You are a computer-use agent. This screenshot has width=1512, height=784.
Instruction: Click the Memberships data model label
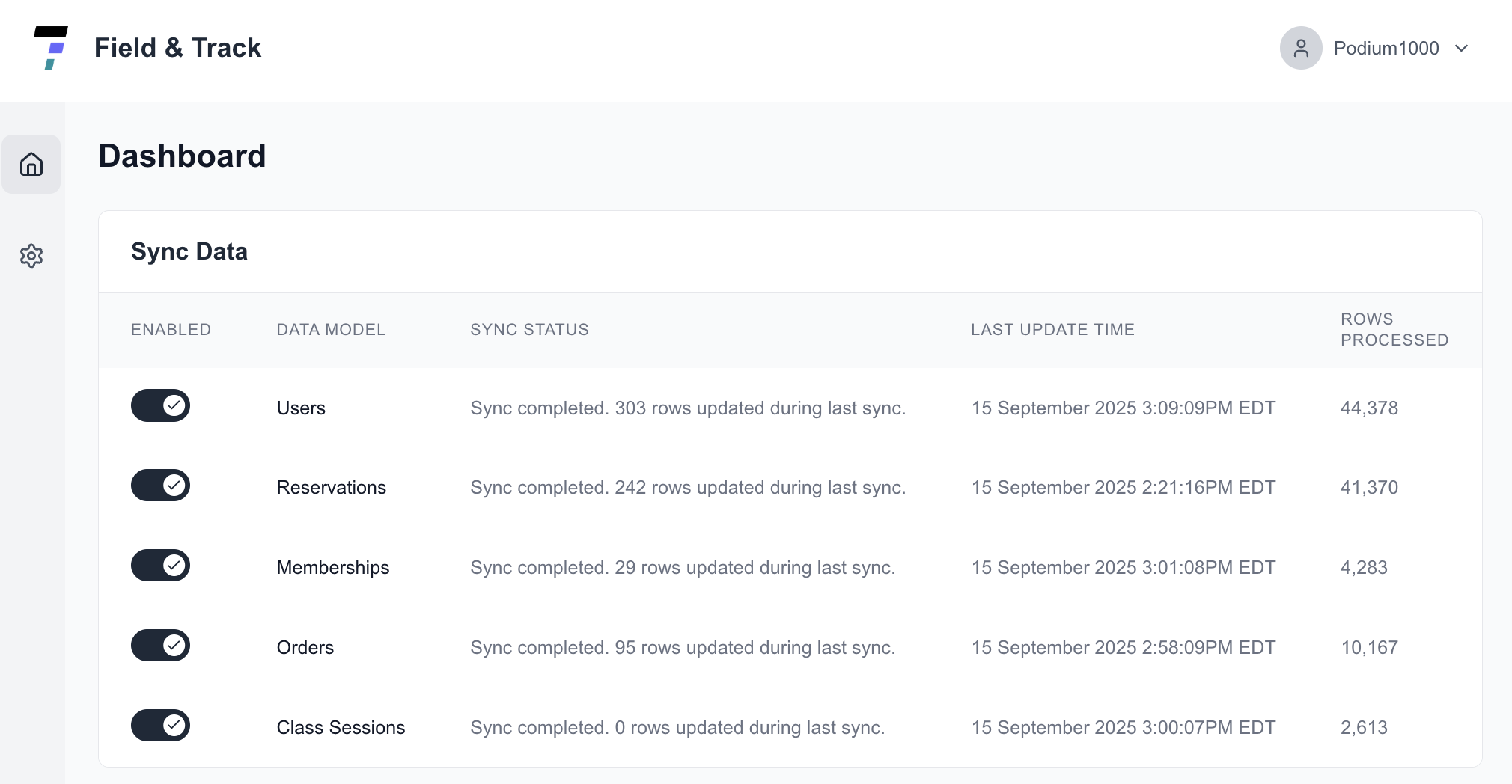click(x=332, y=568)
